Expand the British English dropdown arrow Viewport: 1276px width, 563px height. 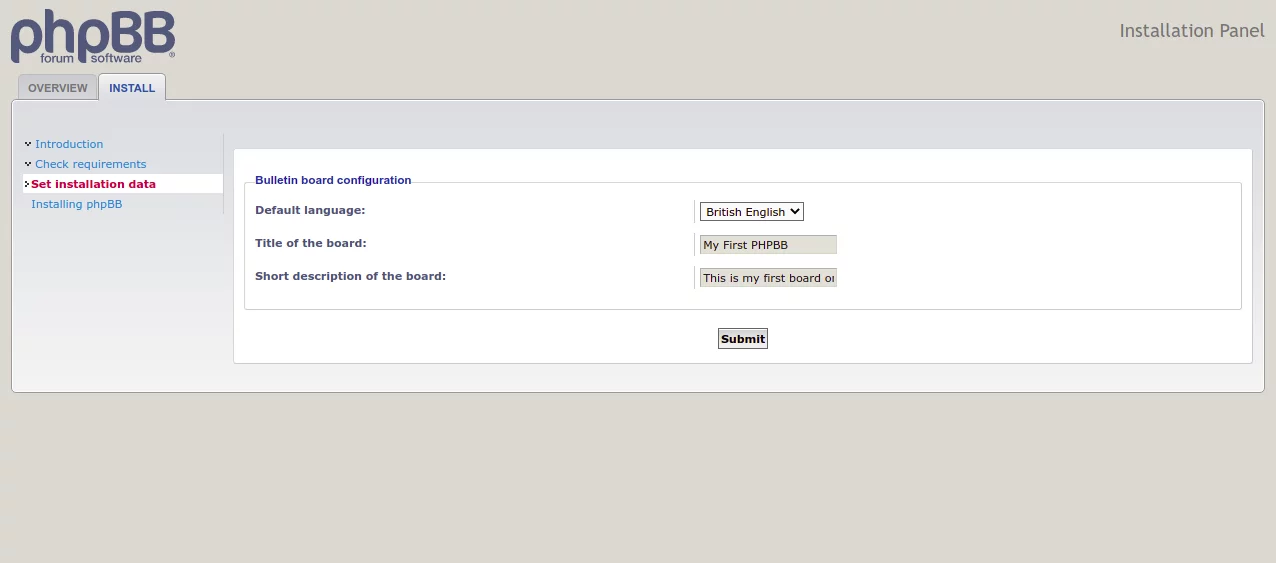pyautogui.click(x=795, y=212)
